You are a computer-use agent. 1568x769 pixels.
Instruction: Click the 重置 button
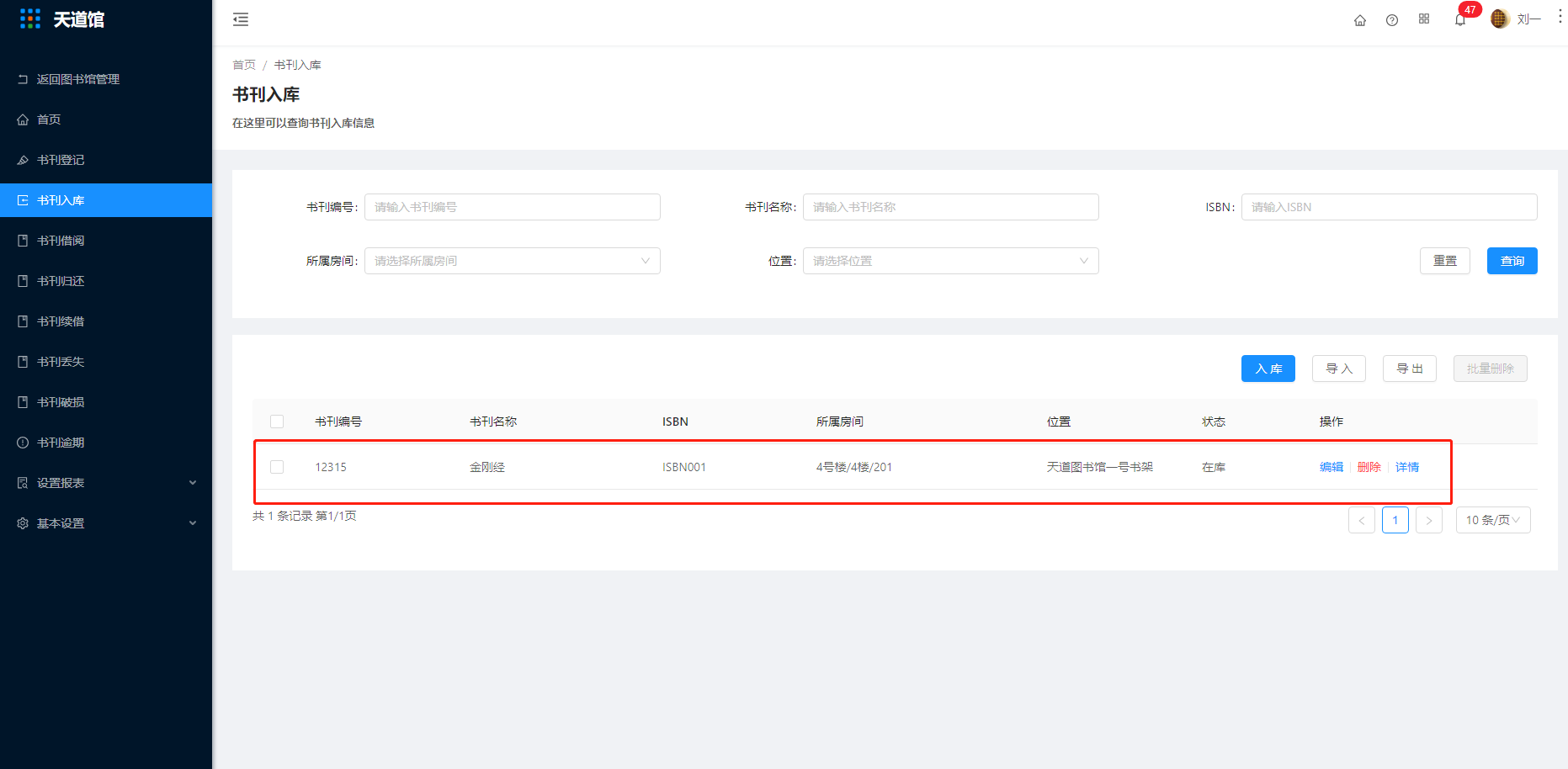[x=1445, y=261]
